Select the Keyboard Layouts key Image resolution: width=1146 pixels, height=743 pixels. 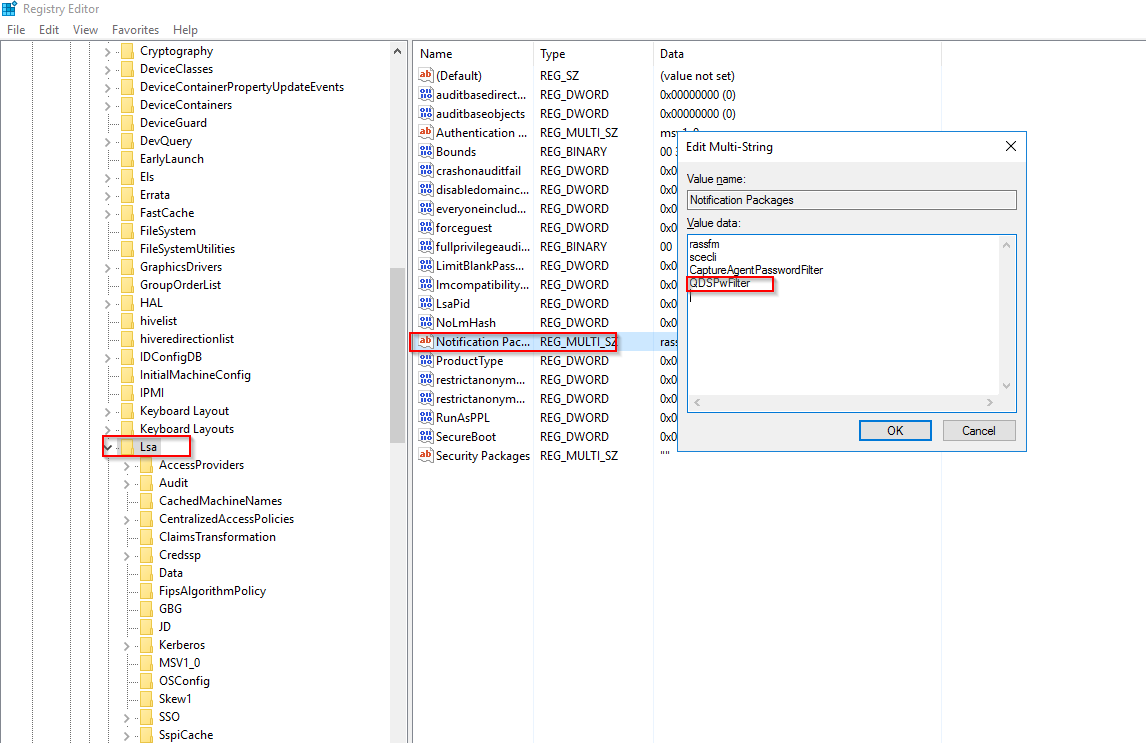[x=186, y=429]
